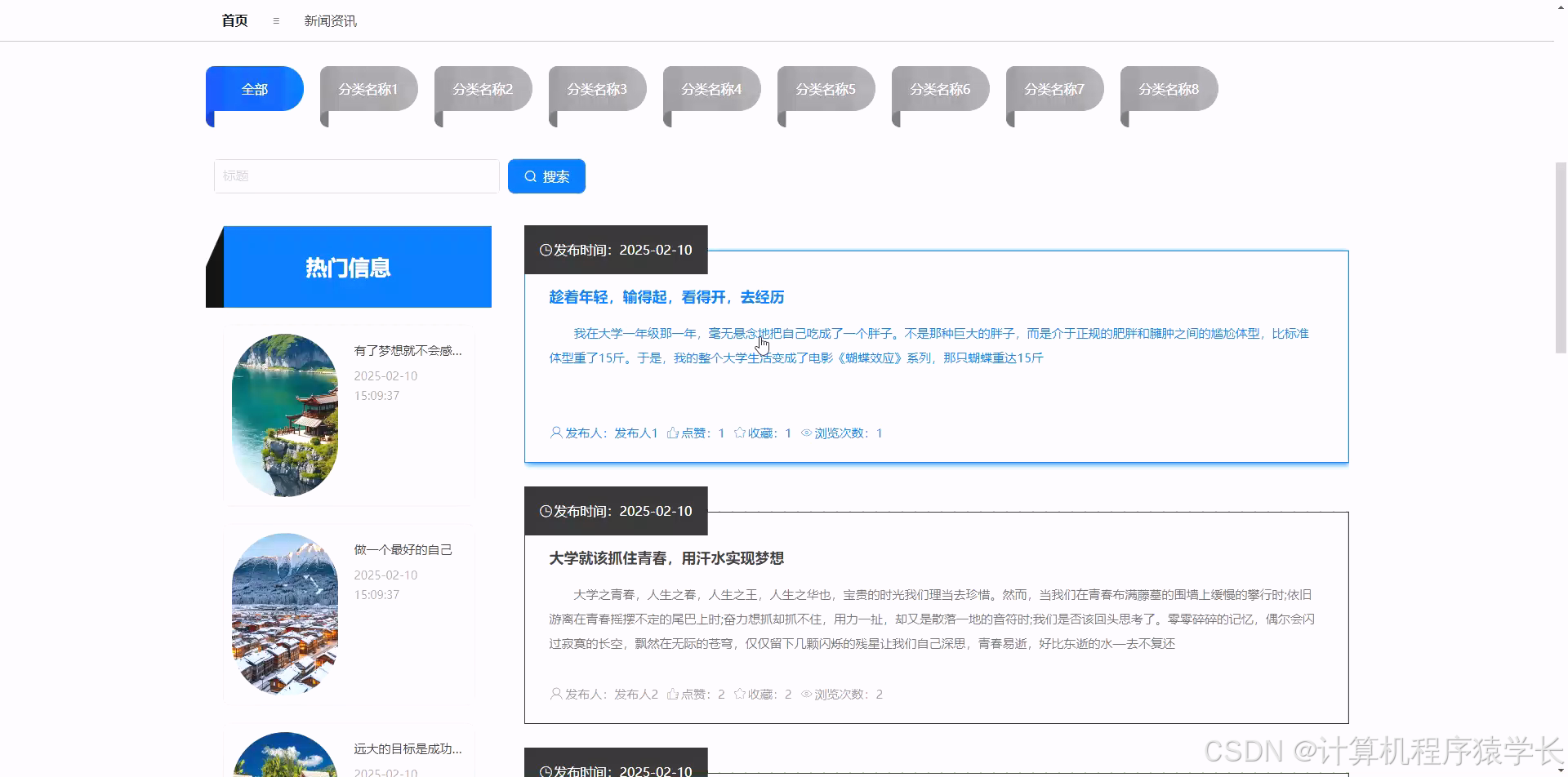The width and height of the screenshot is (1568, 777).
Task: Open the 首页 navigation item
Action: coord(234,20)
